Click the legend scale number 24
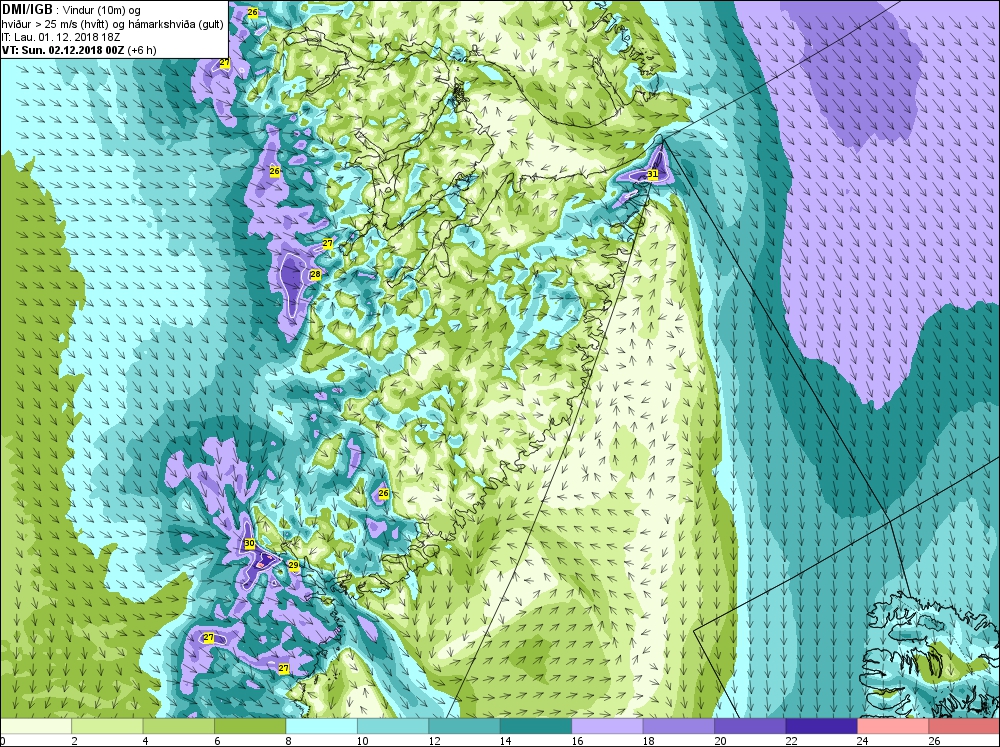Image resolution: width=1000 pixels, height=747 pixels. pos(862,741)
